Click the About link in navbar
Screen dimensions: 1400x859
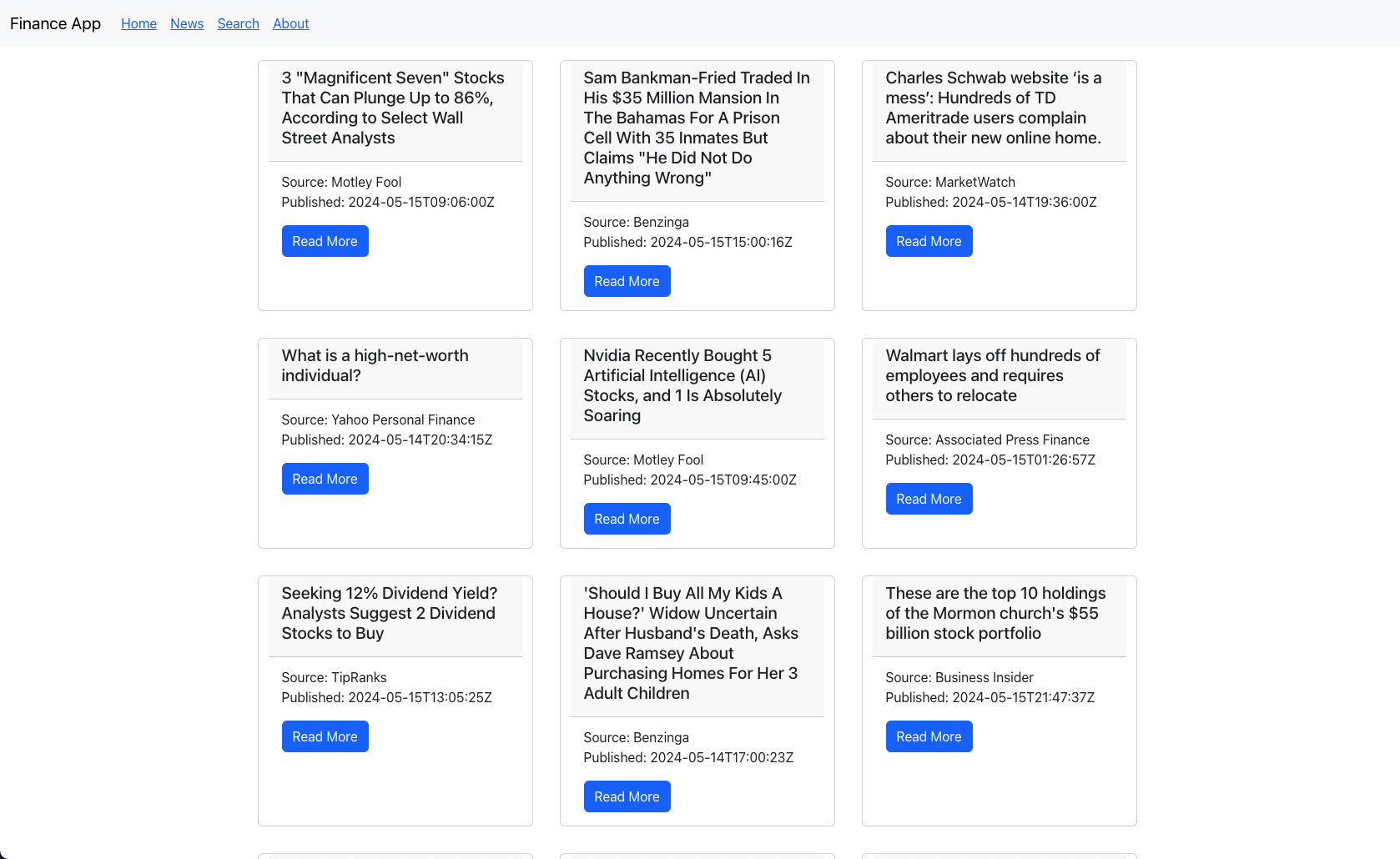(290, 23)
